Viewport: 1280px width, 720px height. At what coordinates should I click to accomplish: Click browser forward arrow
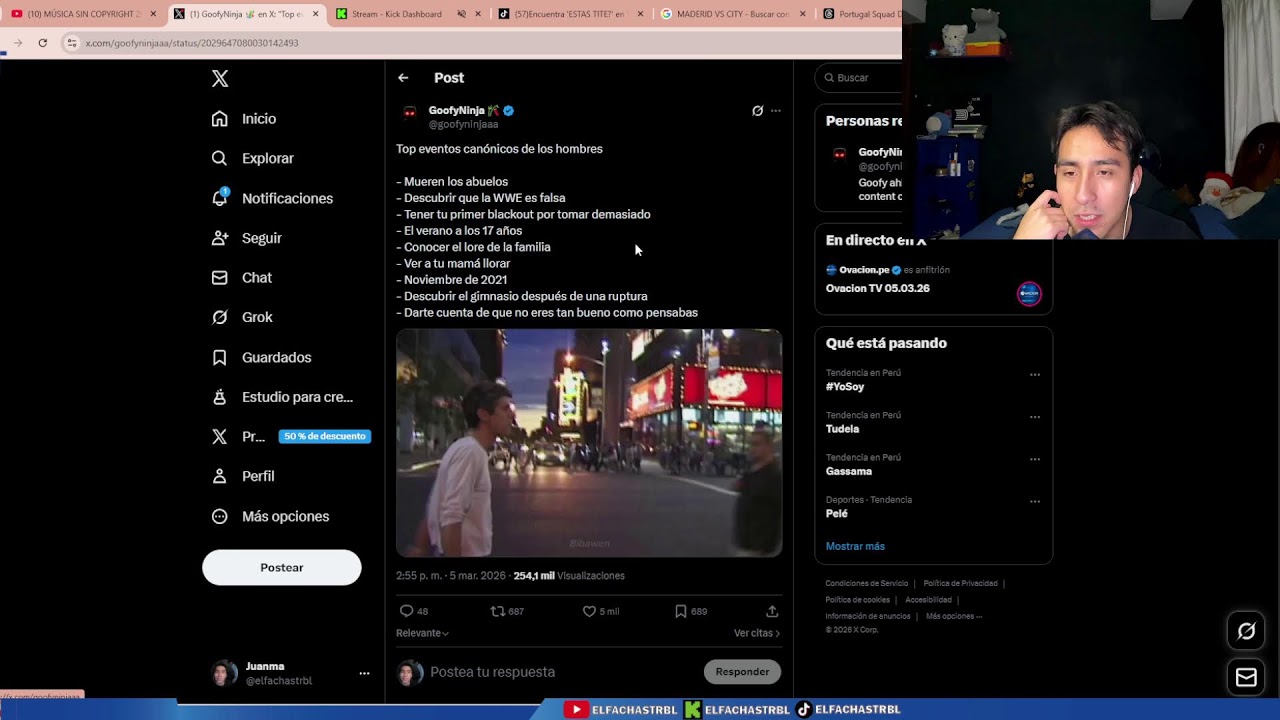click(x=17, y=43)
